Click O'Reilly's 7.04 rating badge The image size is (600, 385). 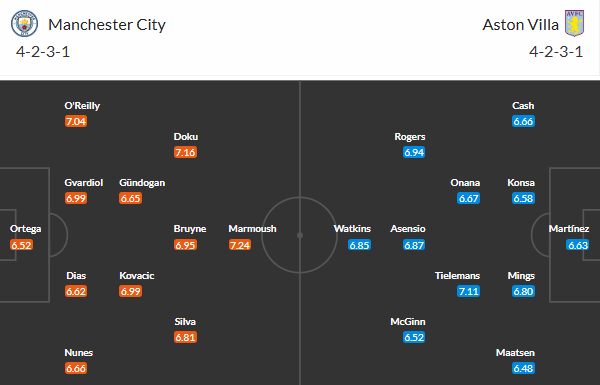coord(76,121)
